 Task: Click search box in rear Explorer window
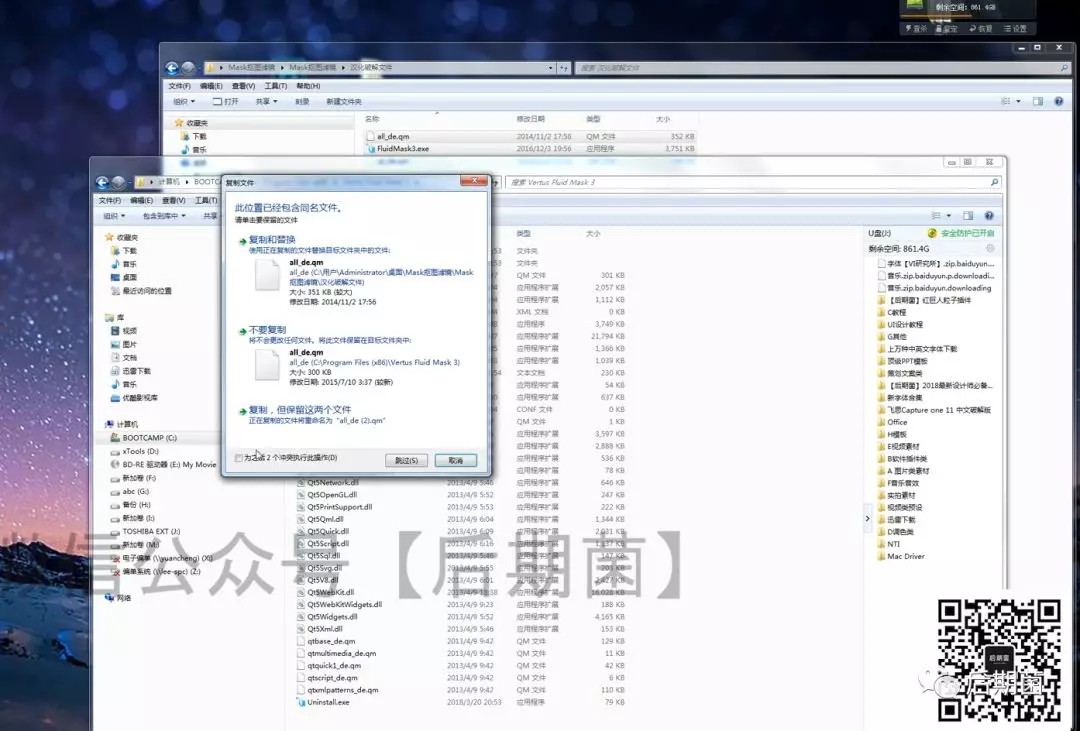pos(822,68)
